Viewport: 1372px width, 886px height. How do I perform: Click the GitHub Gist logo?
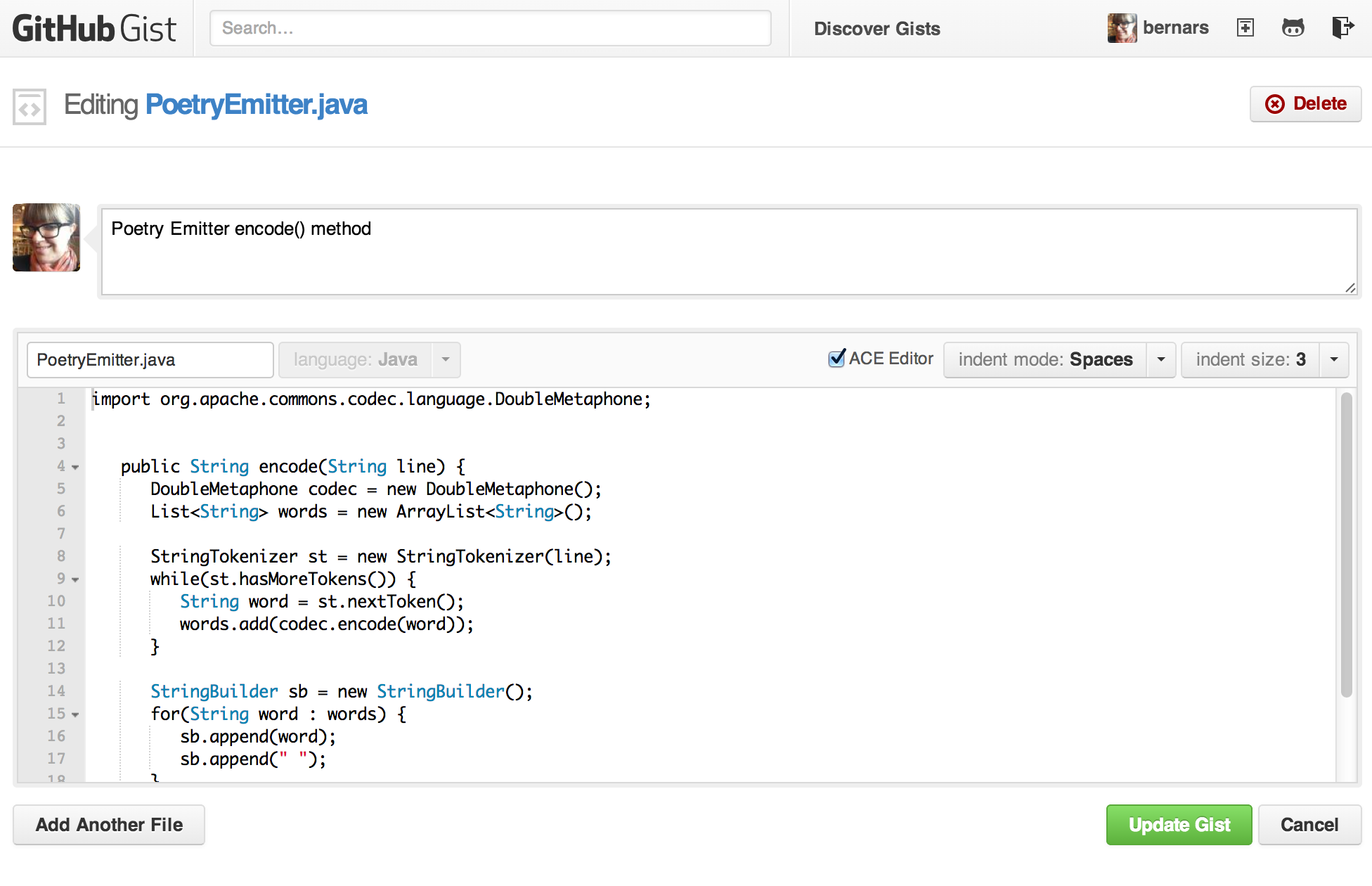click(94, 29)
